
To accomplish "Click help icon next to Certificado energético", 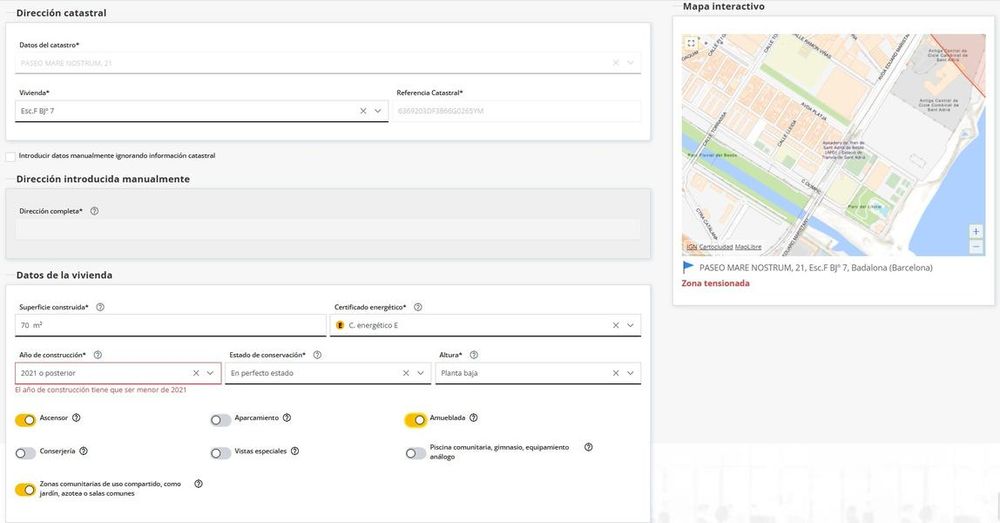I will [x=417, y=307].
